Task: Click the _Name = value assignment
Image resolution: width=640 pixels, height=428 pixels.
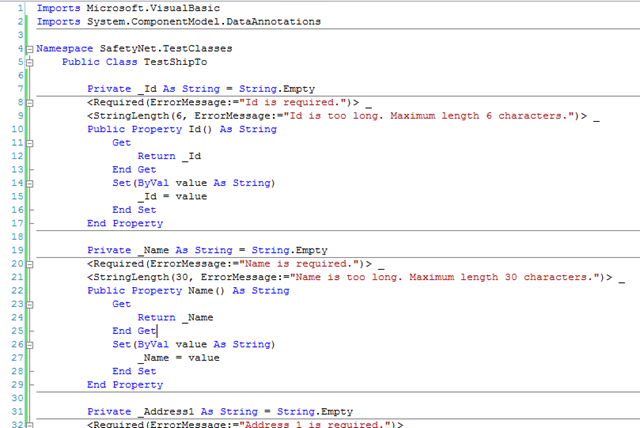Action: [x=179, y=358]
